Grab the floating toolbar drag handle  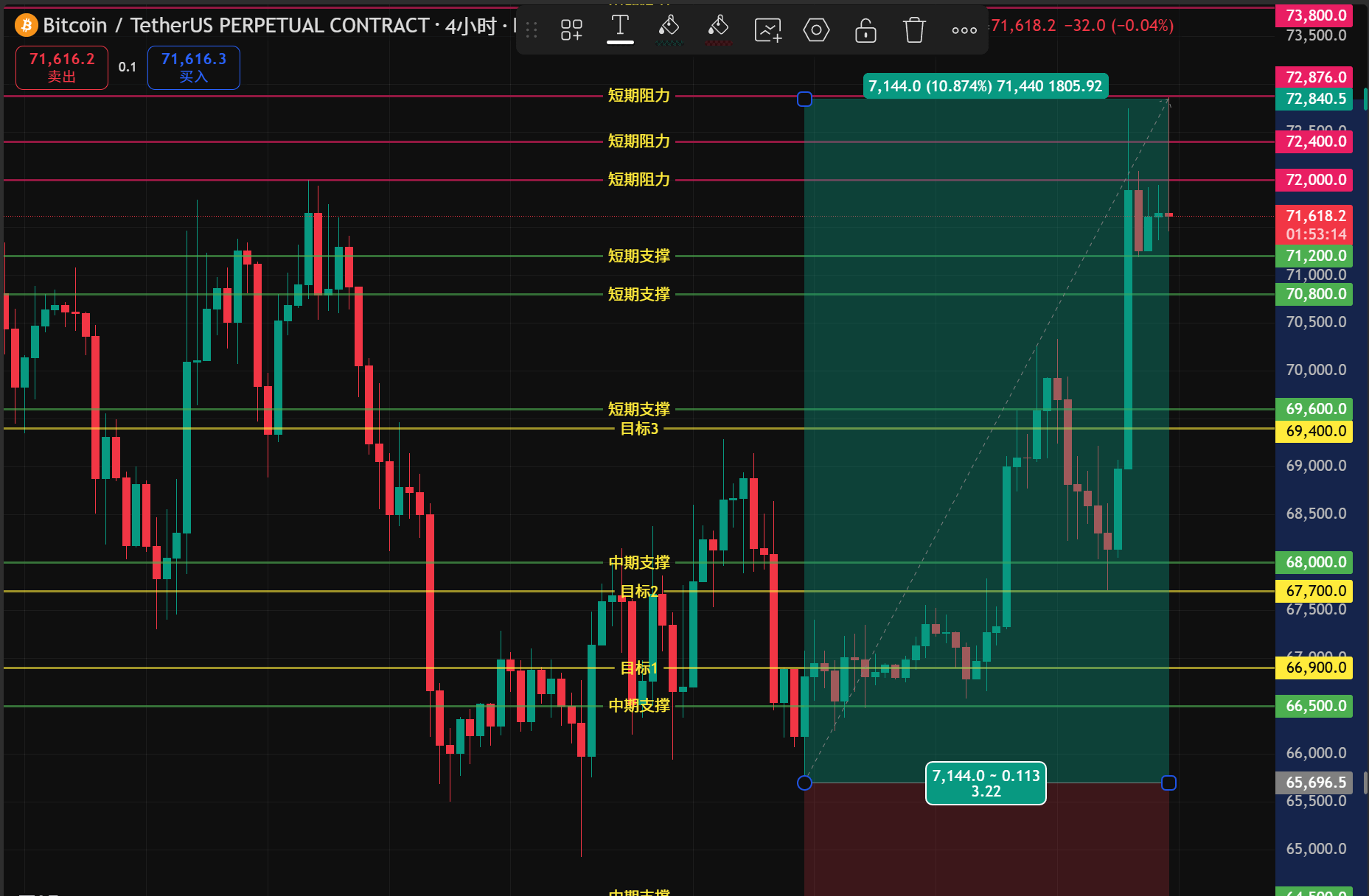point(532,30)
